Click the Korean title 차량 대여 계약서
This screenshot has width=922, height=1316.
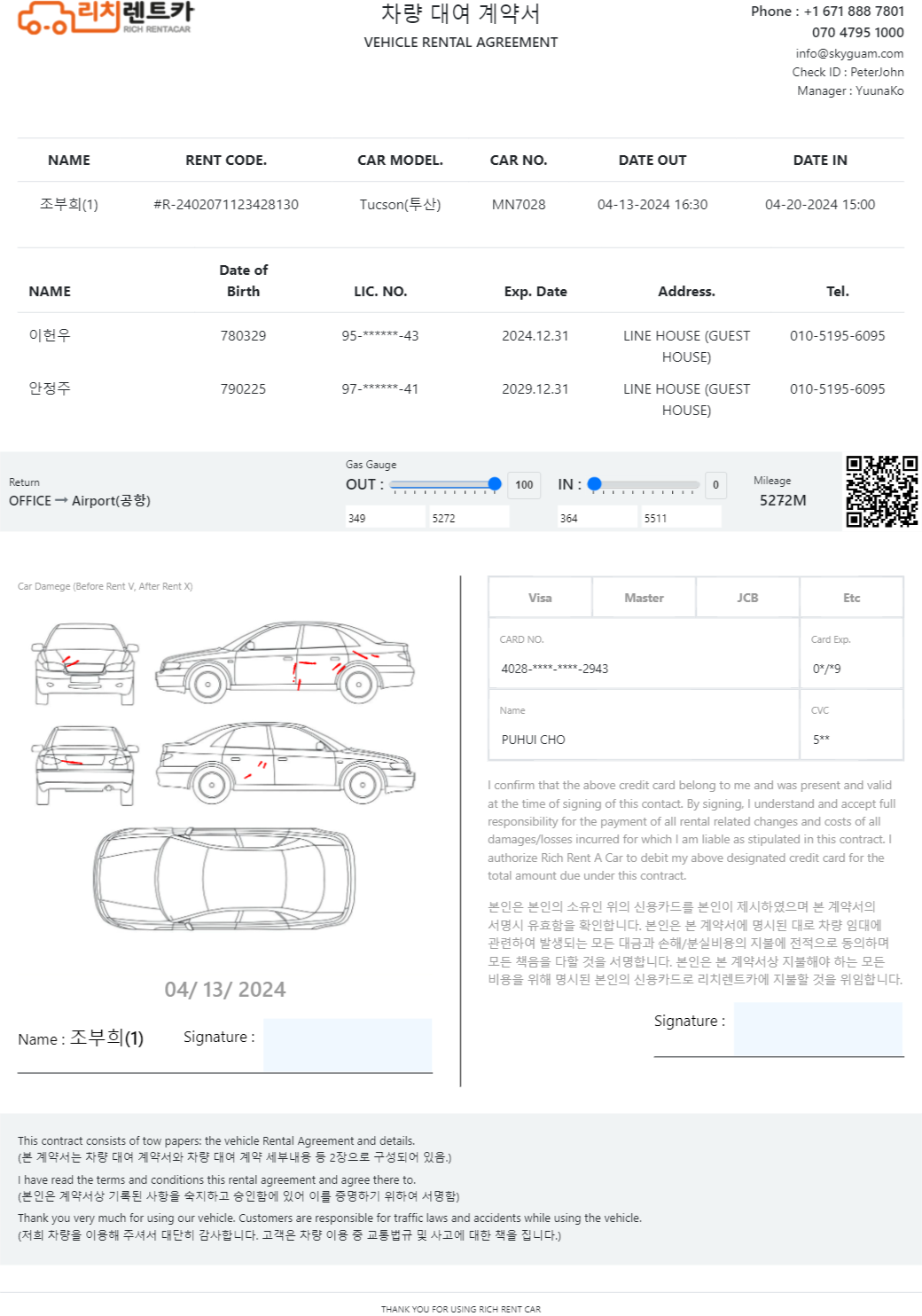tap(461, 13)
